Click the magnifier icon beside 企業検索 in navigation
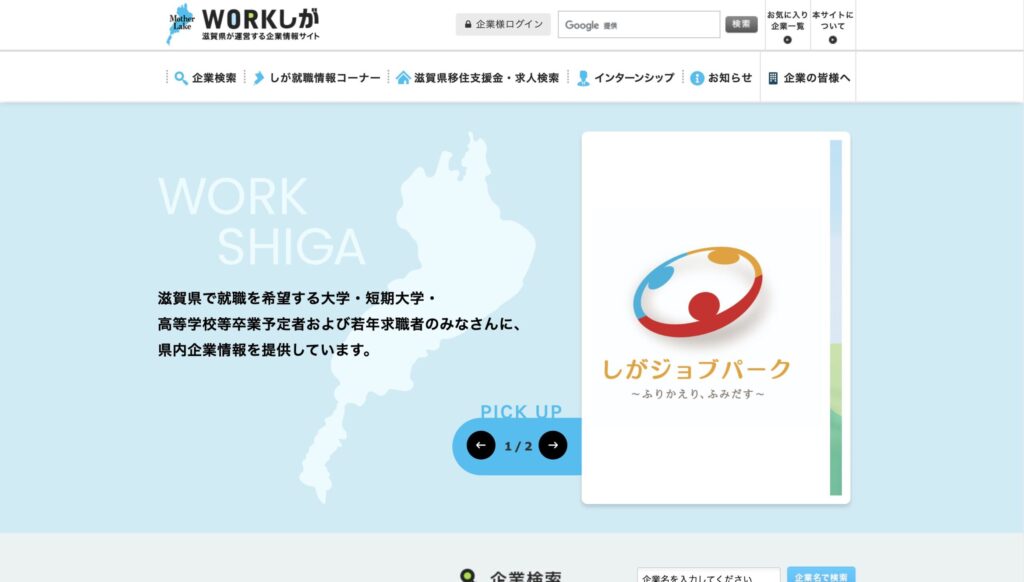 (181, 78)
